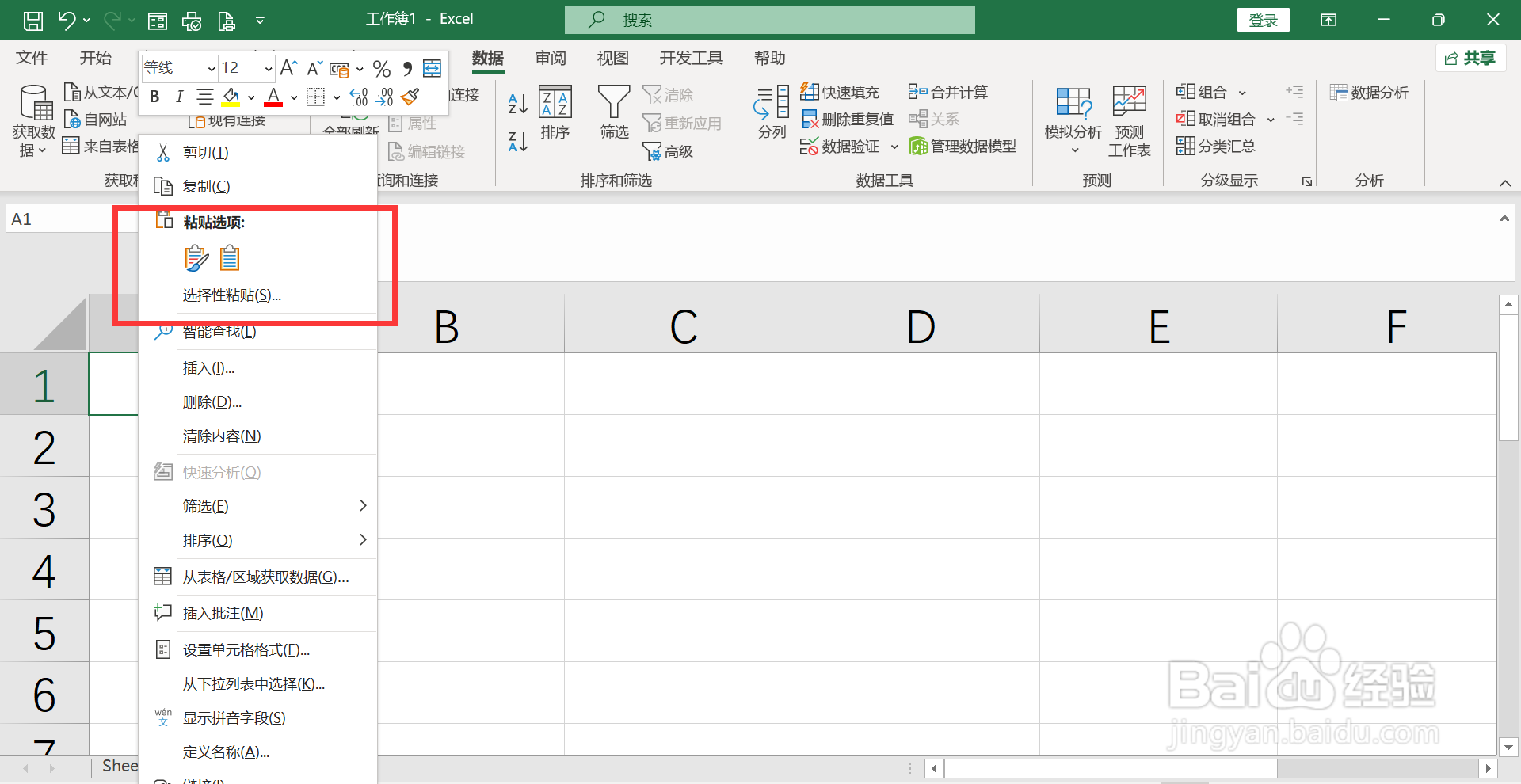Click the center align icon in mini toolbar
Image resolution: width=1521 pixels, height=784 pixels.
[204, 97]
